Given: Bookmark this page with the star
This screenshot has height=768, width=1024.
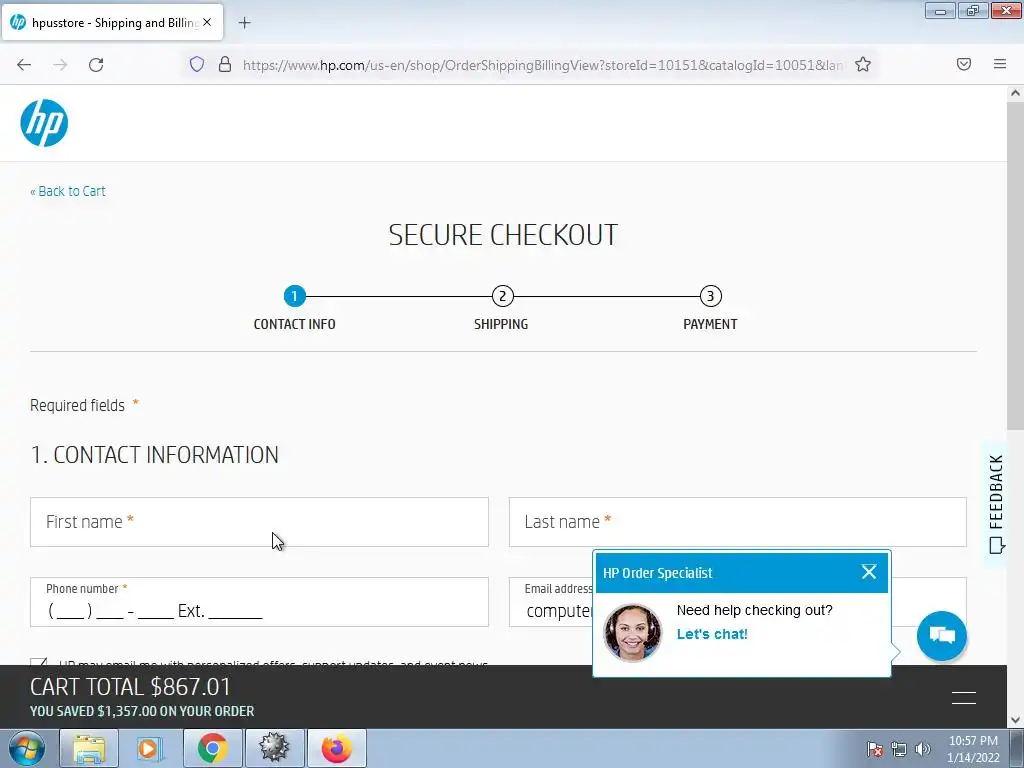Looking at the screenshot, I should (x=863, y=64).
